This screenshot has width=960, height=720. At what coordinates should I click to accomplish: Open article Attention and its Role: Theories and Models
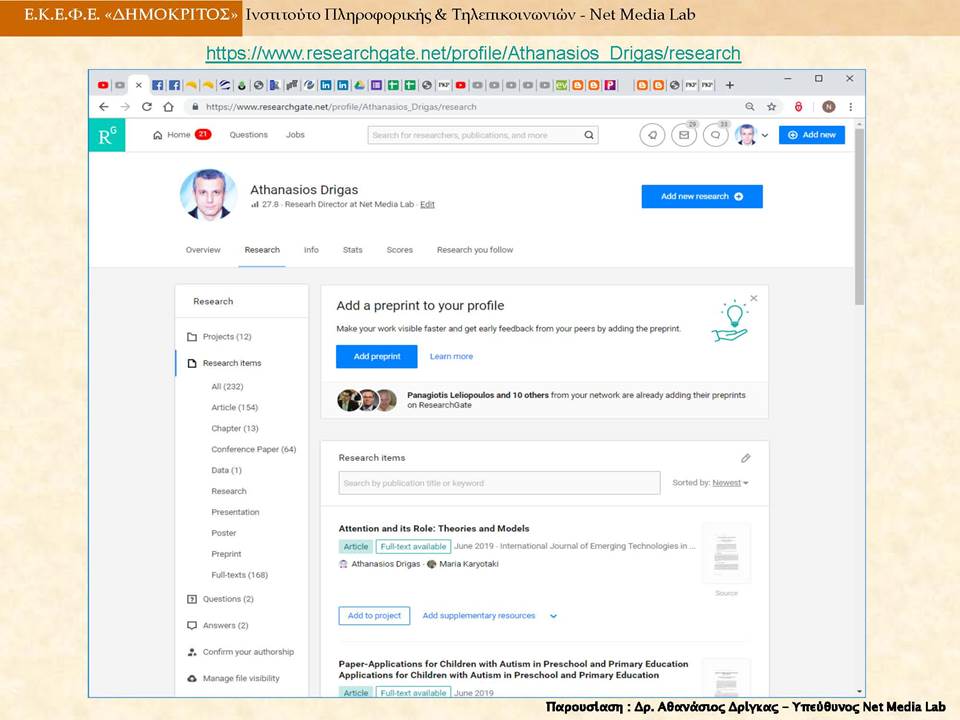(434, 528)
